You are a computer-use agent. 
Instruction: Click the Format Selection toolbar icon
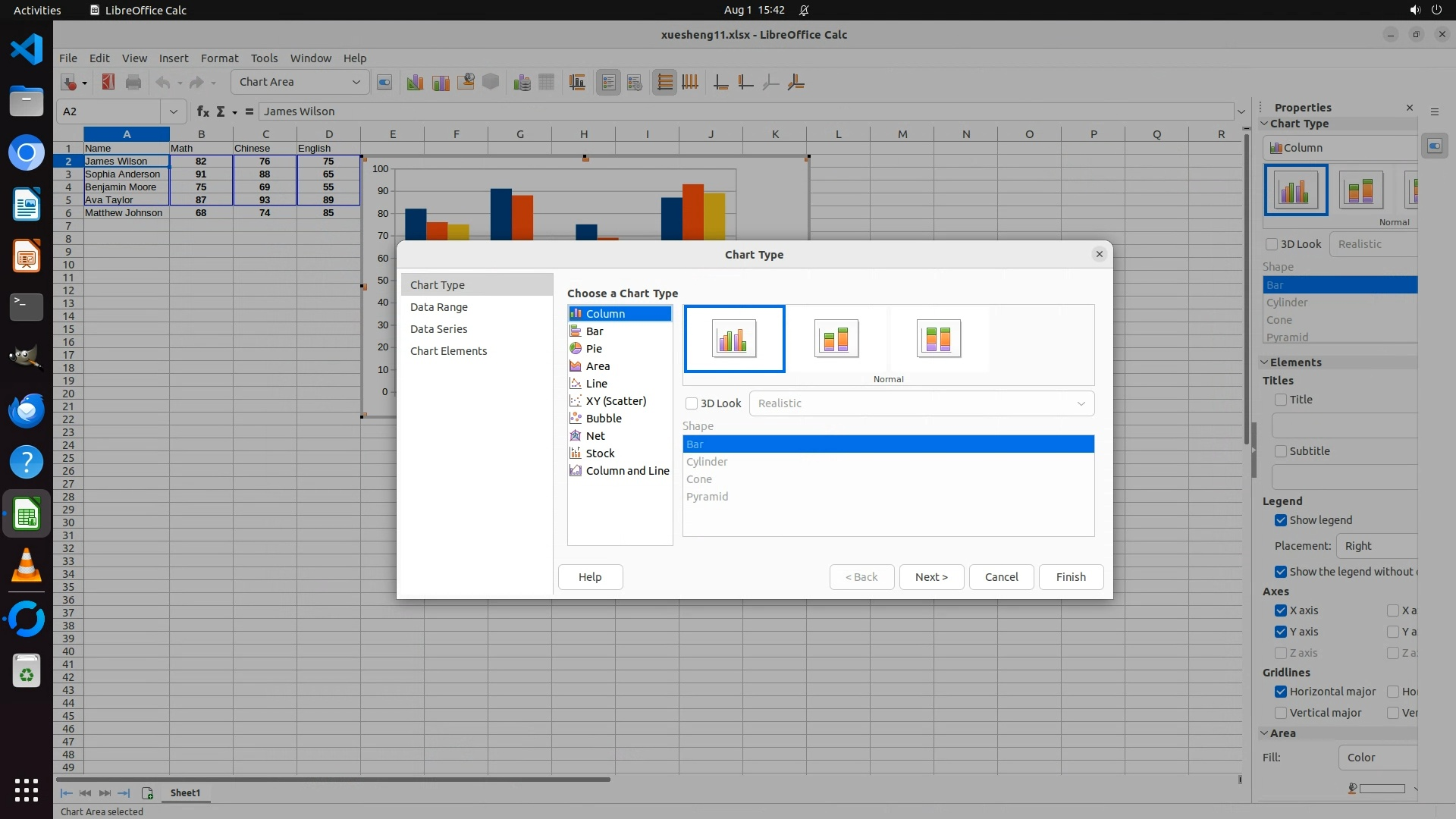click(384, 83)
